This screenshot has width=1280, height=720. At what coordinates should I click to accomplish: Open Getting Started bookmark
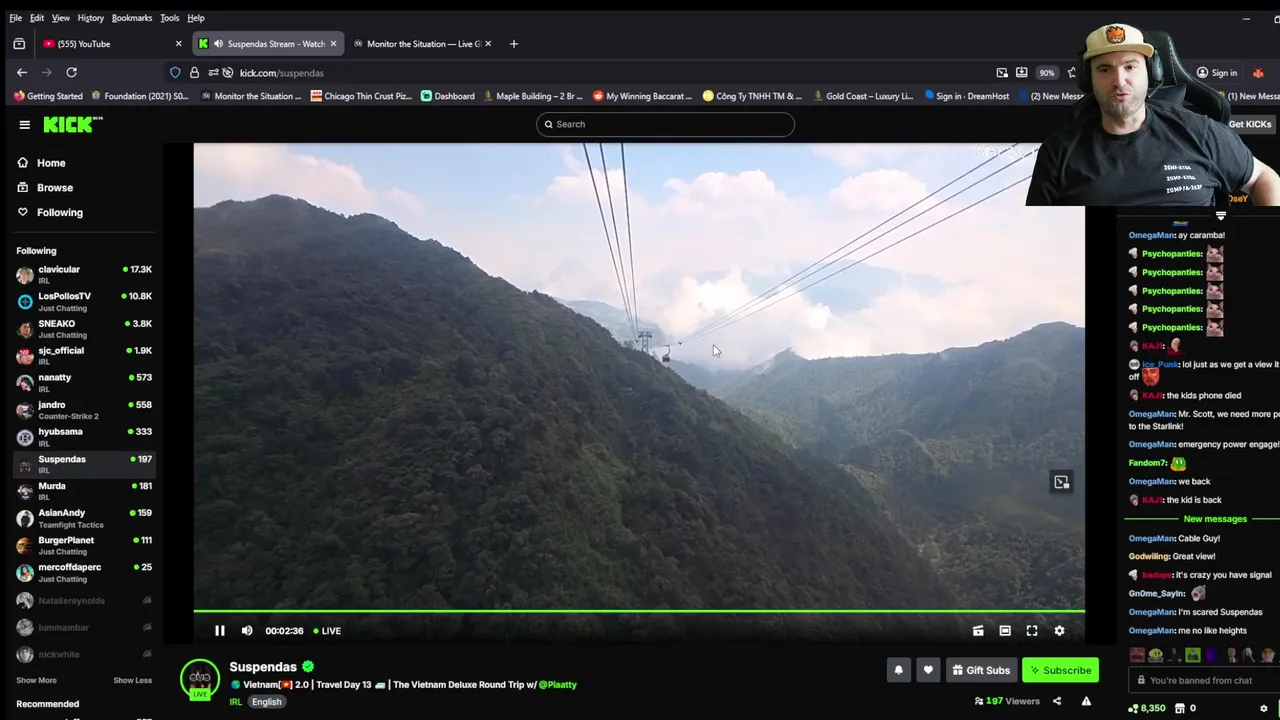pos(48,96)
